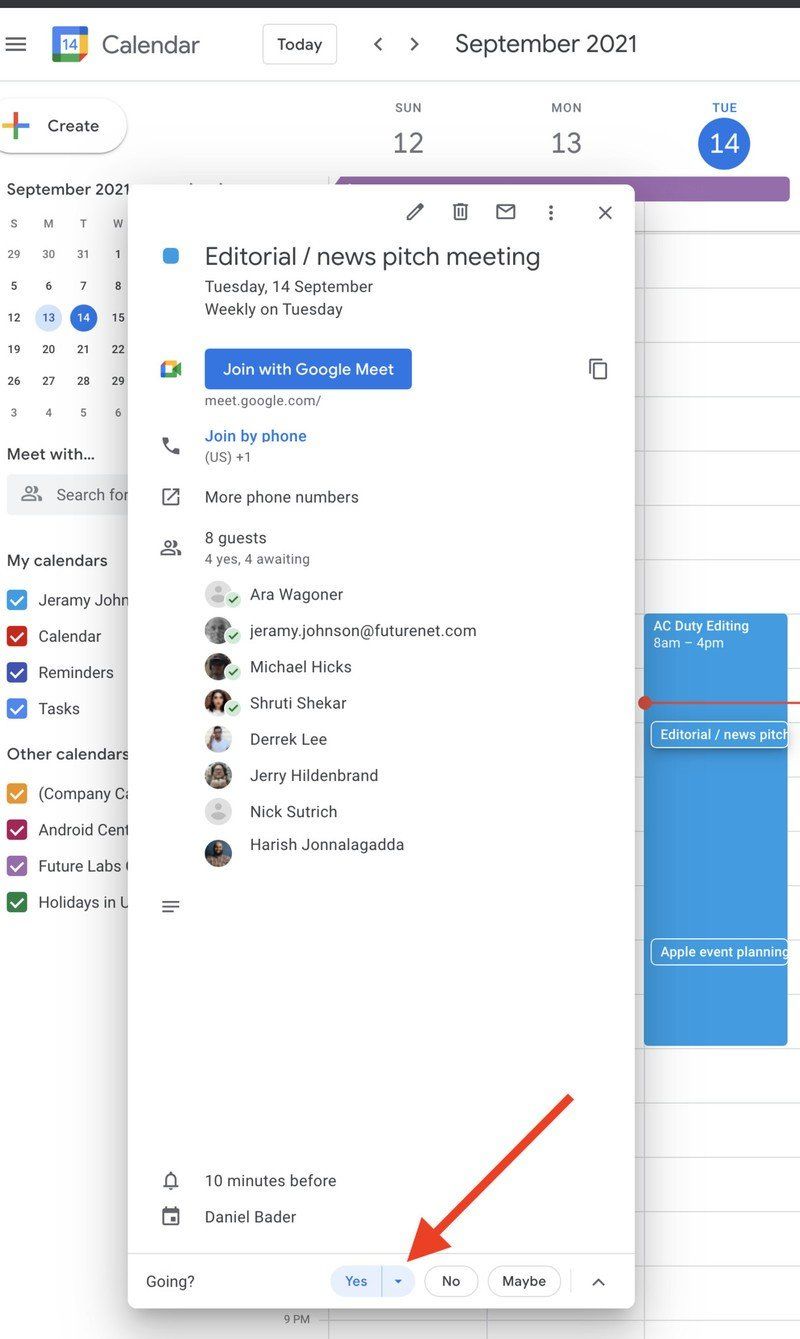Uncheck the Calendar checkbox
This screenshot has width=800, height=1339.
[x=17, y=636]
